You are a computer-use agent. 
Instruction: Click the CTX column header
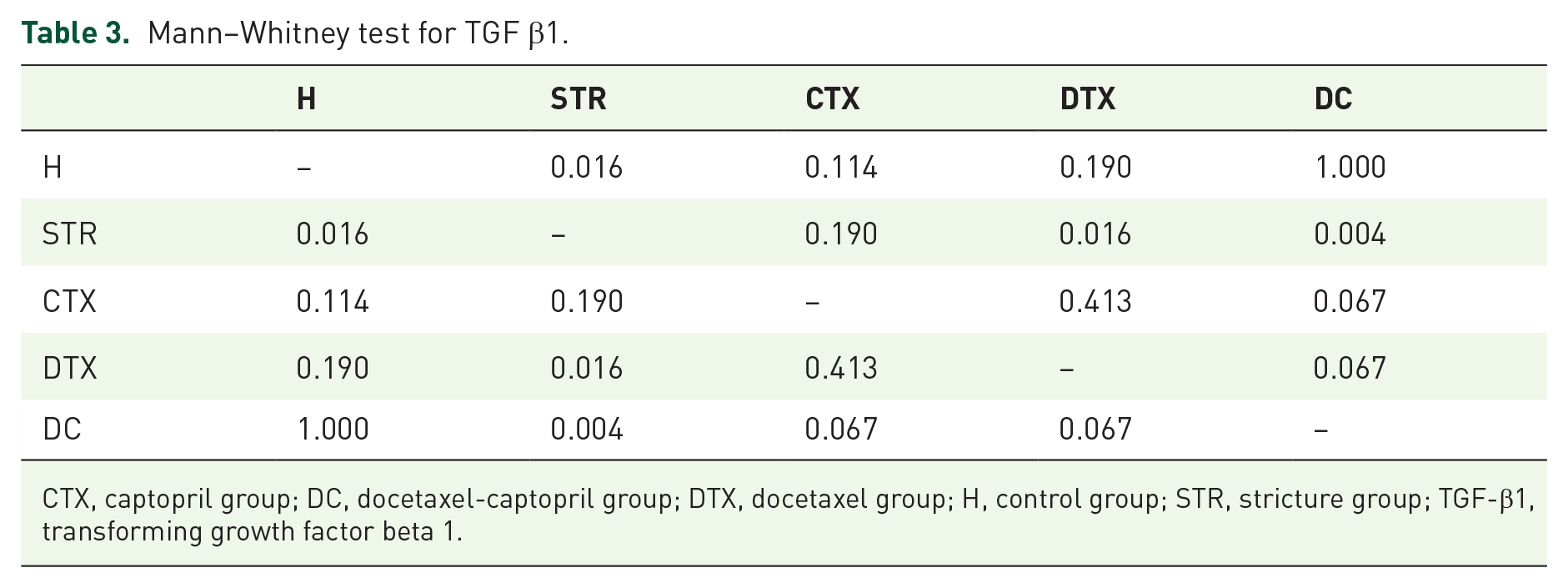832,99
